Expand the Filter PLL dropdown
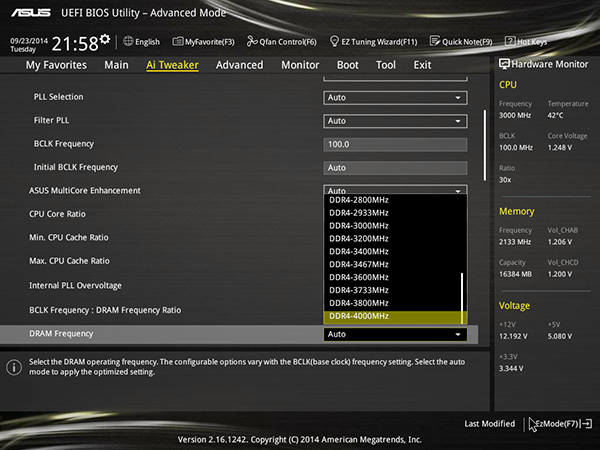This screenshot has height=450, width=600. (x=395, y=121)
